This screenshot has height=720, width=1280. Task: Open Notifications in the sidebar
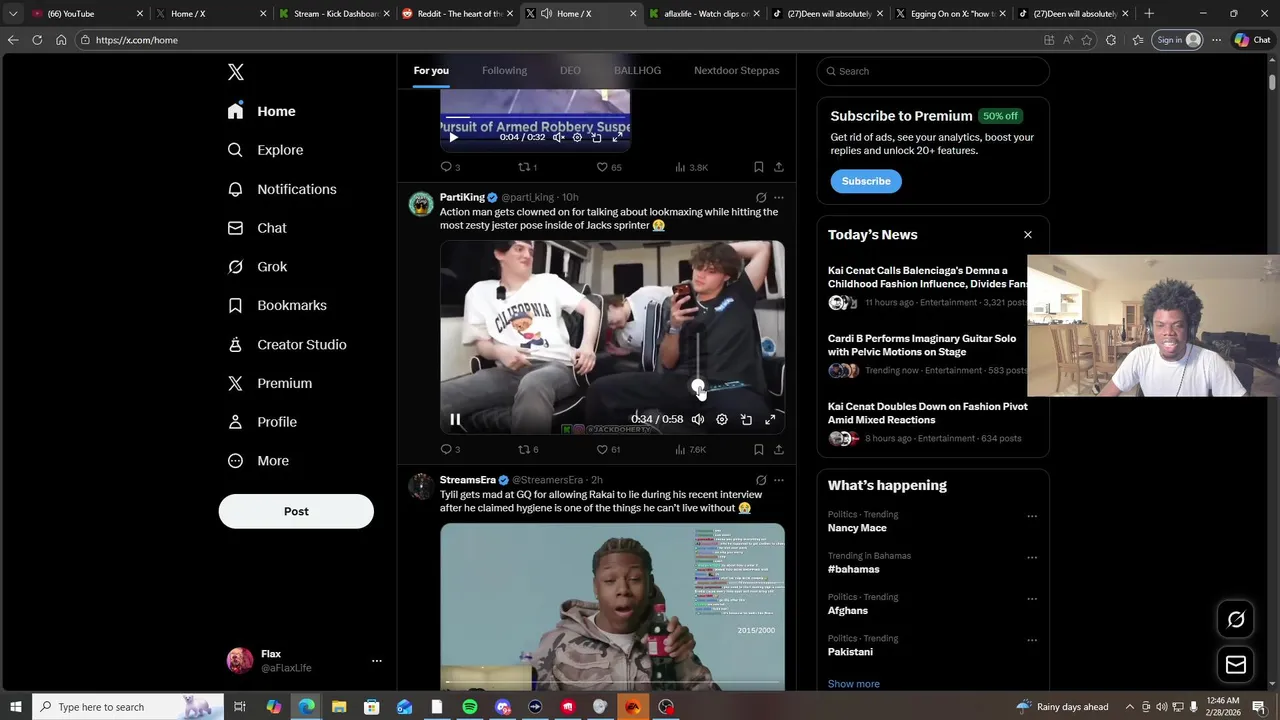[282, 189]
